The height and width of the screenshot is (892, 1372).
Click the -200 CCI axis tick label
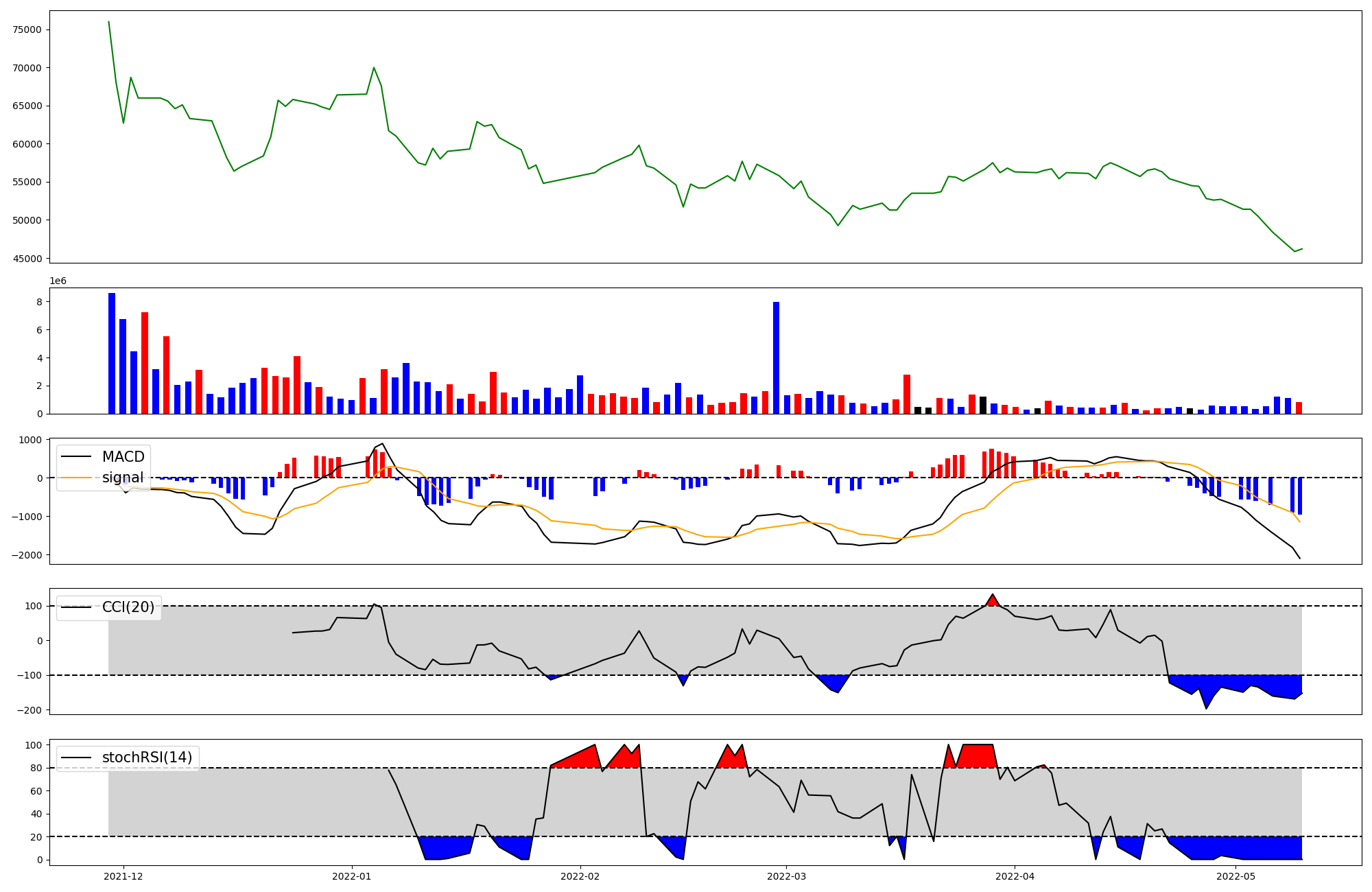point(29,710)
